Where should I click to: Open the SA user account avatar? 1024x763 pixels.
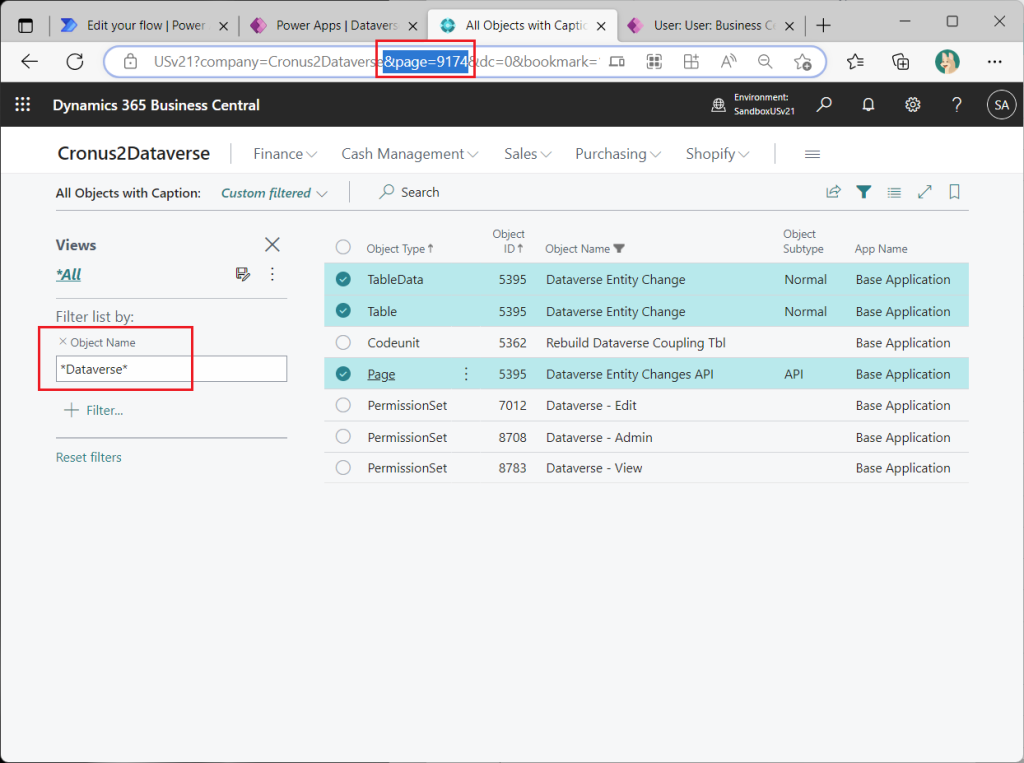(x=1002, y=105)
